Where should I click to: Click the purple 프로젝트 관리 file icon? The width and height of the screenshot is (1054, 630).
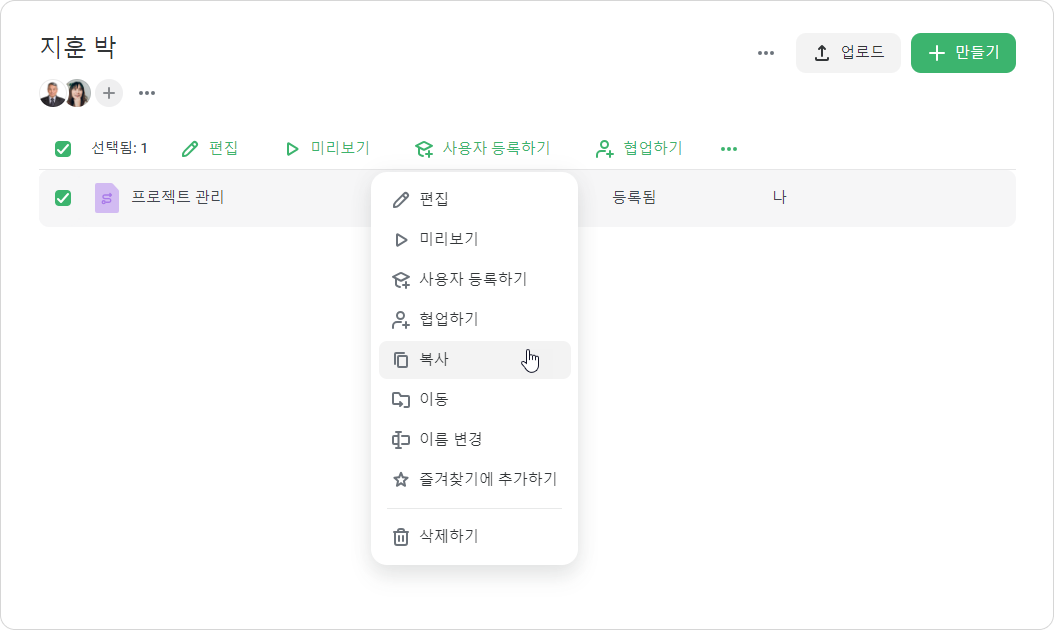point(107,198)
